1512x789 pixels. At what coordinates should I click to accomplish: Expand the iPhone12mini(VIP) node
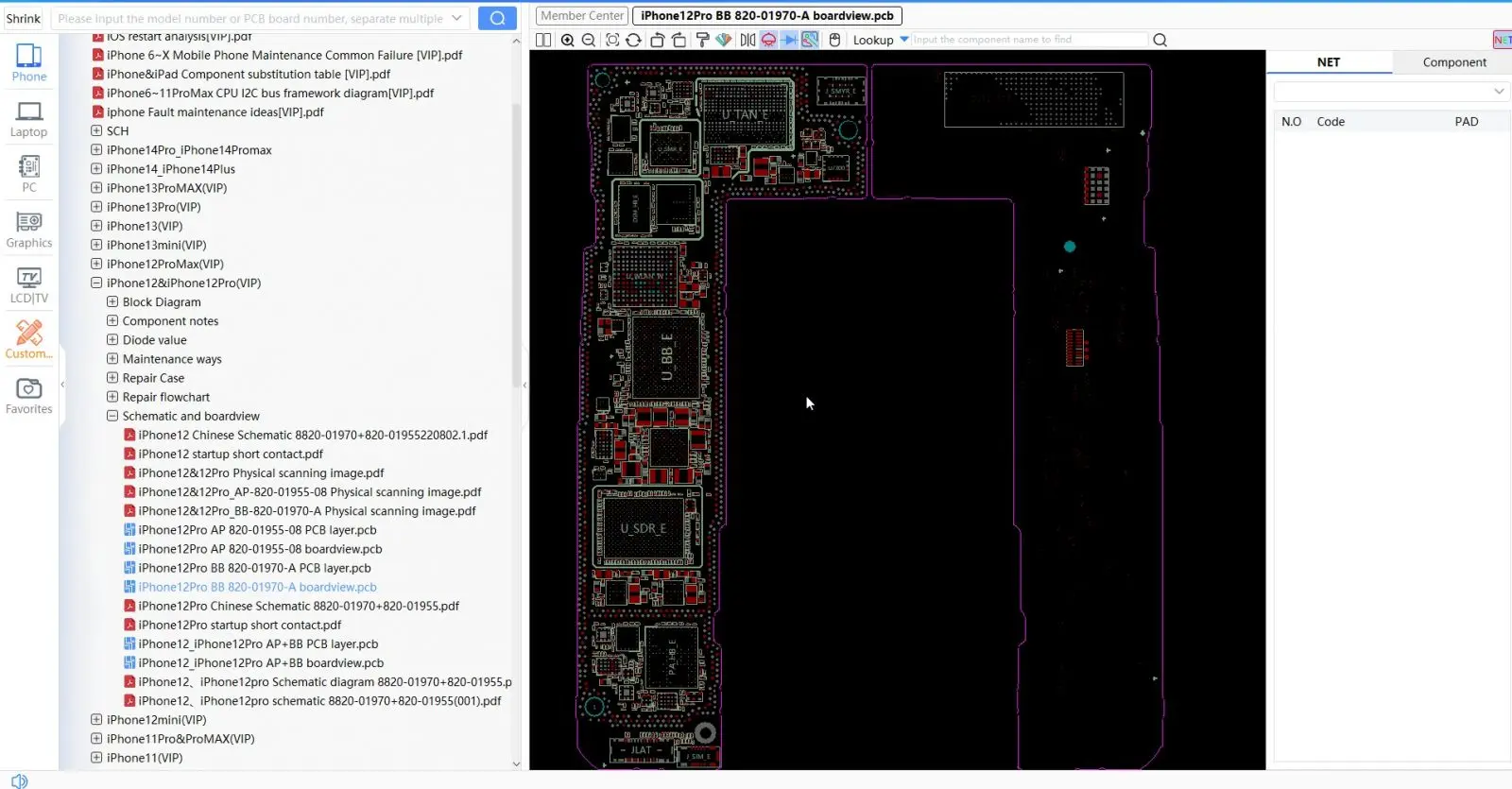pos(96,720)
